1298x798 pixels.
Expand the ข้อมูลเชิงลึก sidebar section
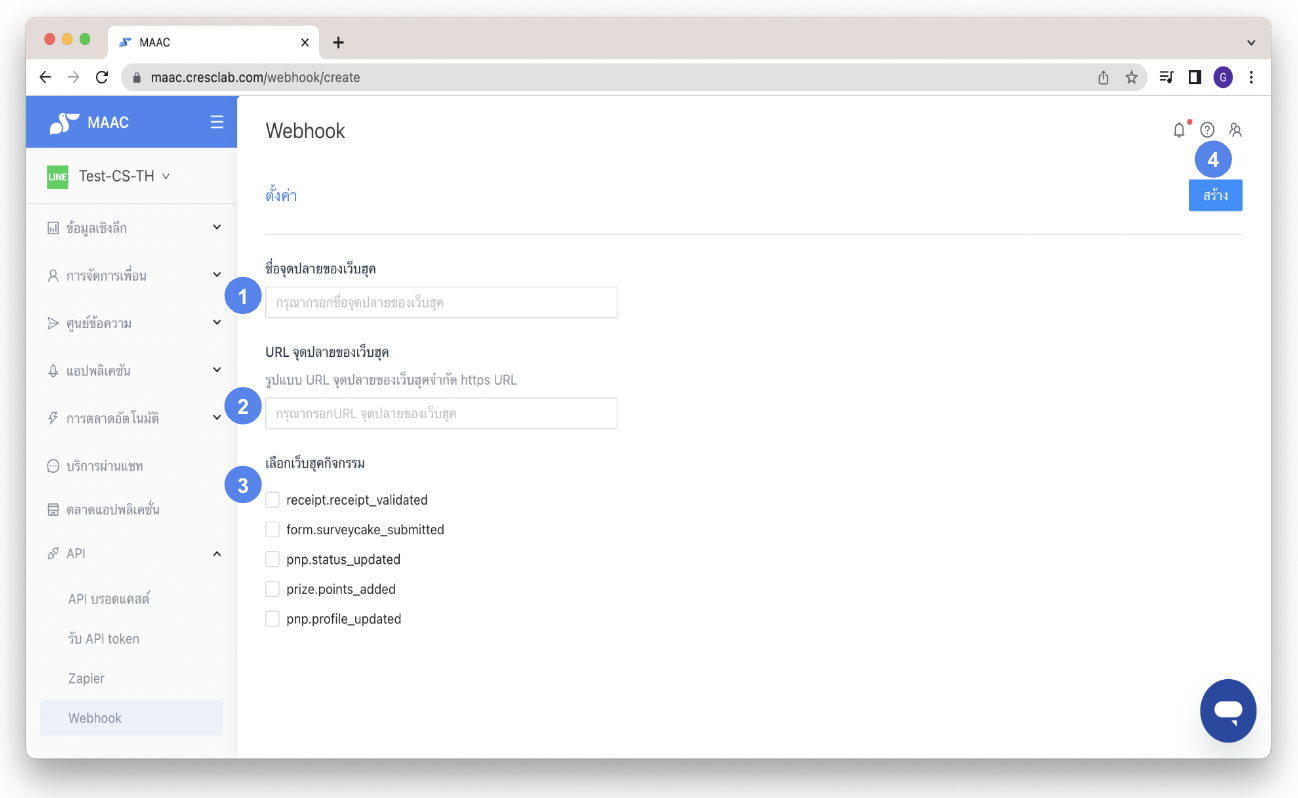click(132, 228)
